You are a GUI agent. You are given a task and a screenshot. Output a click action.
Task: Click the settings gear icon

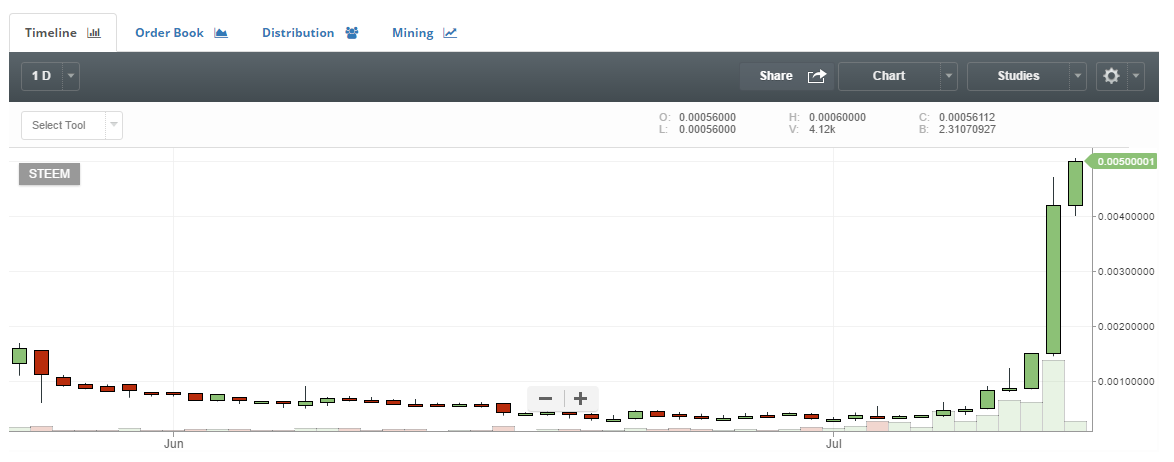pyautogui.click(x=1112, y=76)
